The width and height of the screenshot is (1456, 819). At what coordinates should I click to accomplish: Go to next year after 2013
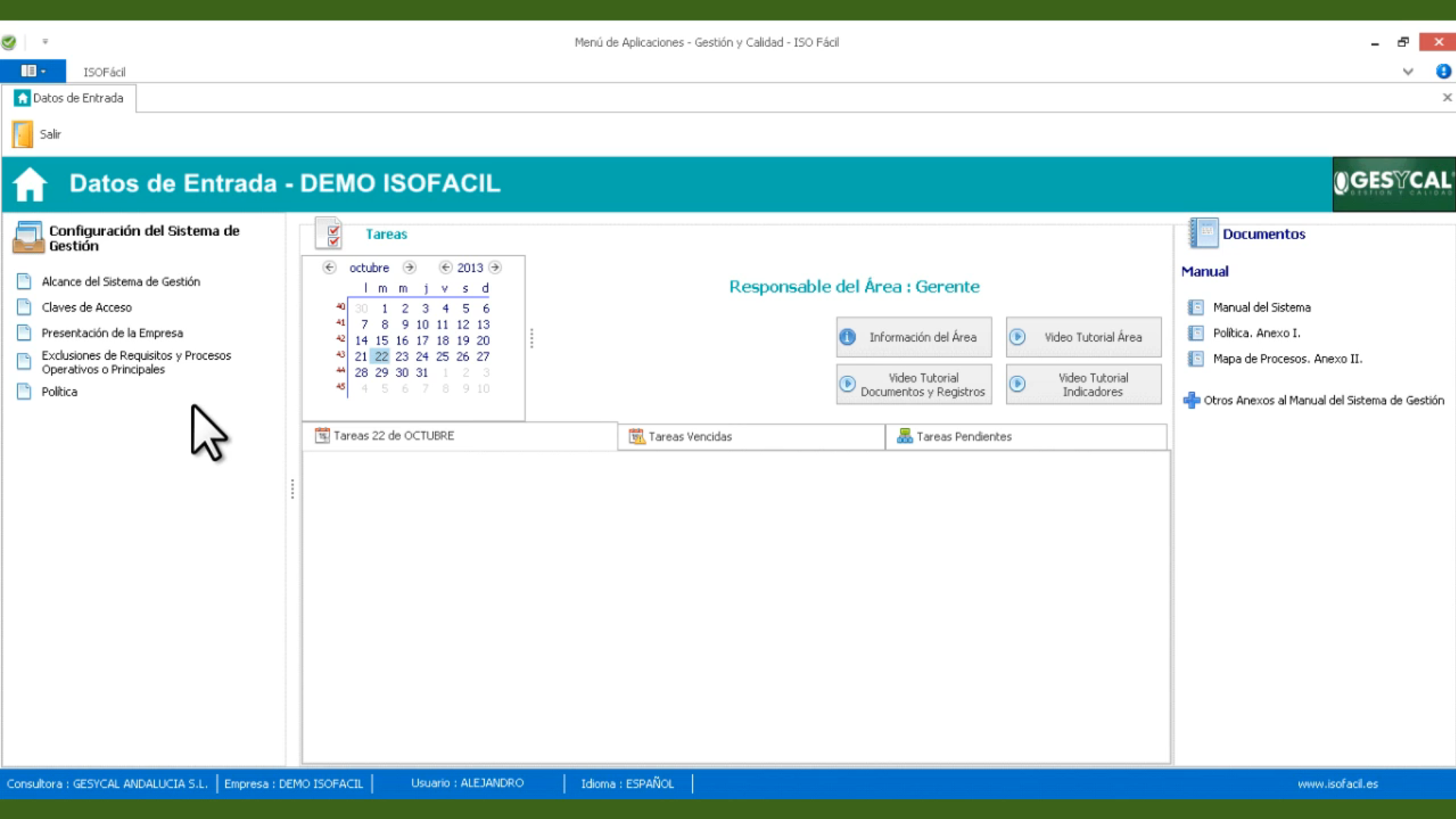[495, 267]
